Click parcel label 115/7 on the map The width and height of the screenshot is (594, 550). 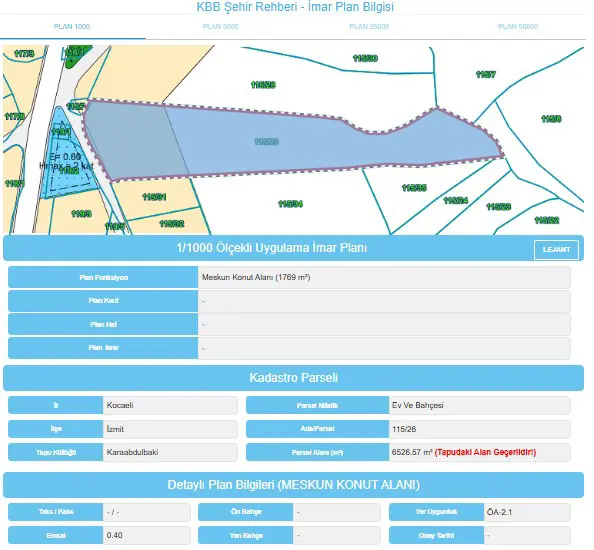pyautogui.click(x=486, y=74)
